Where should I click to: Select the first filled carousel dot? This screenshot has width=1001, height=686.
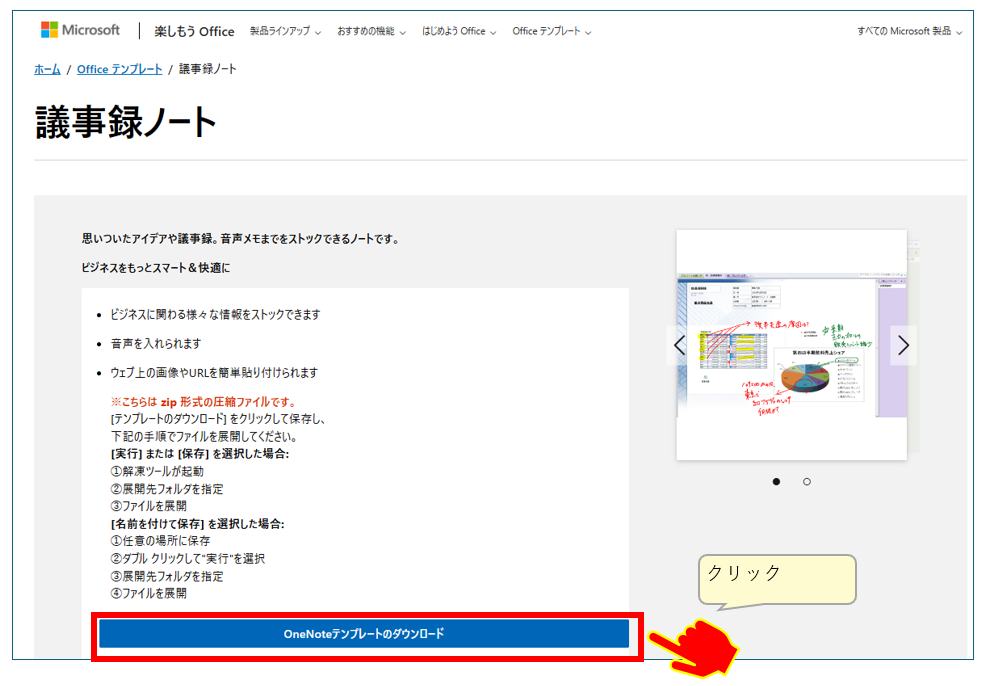776,482
